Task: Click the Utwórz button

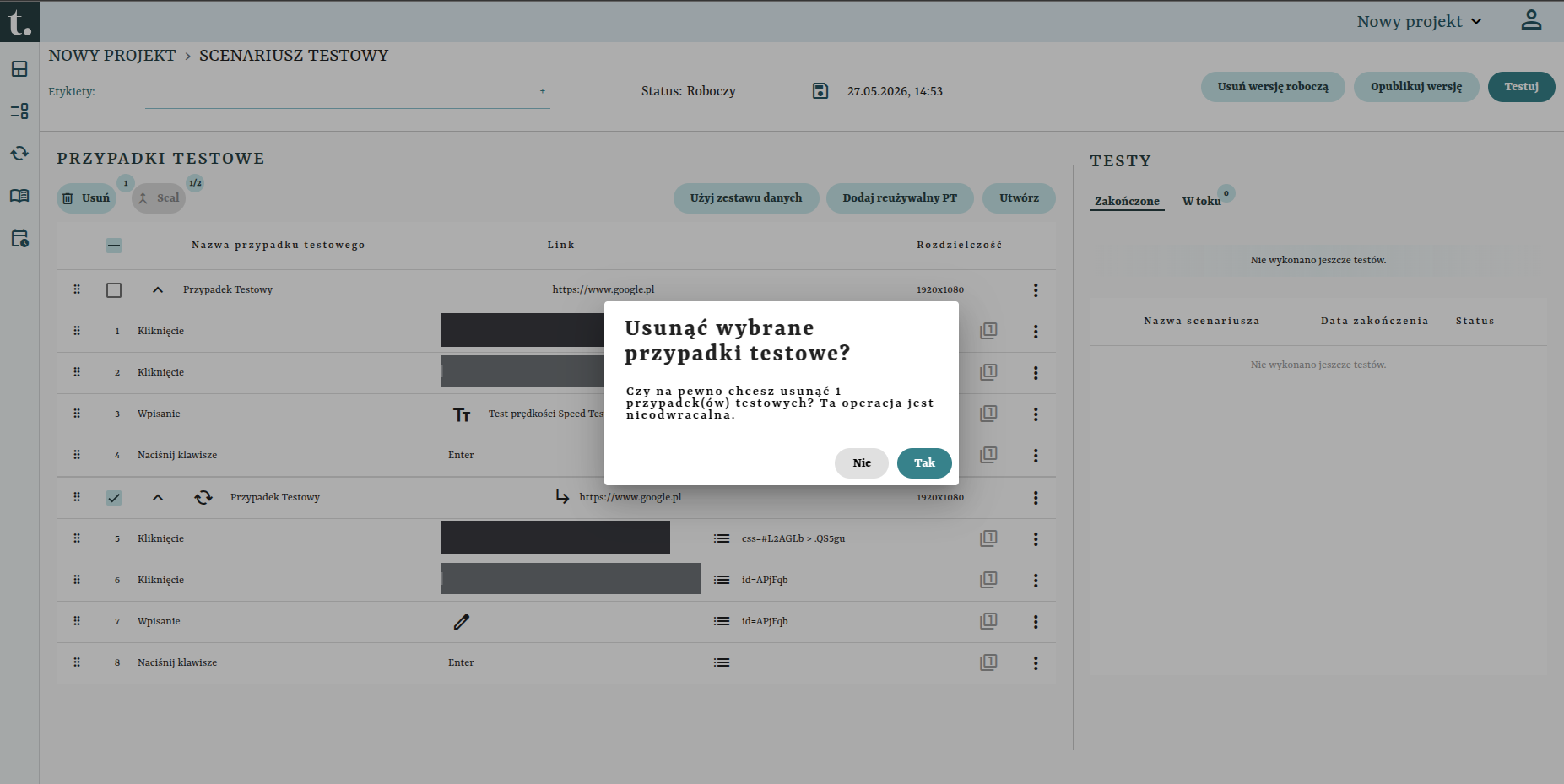Action: [x=1019, y=198]
